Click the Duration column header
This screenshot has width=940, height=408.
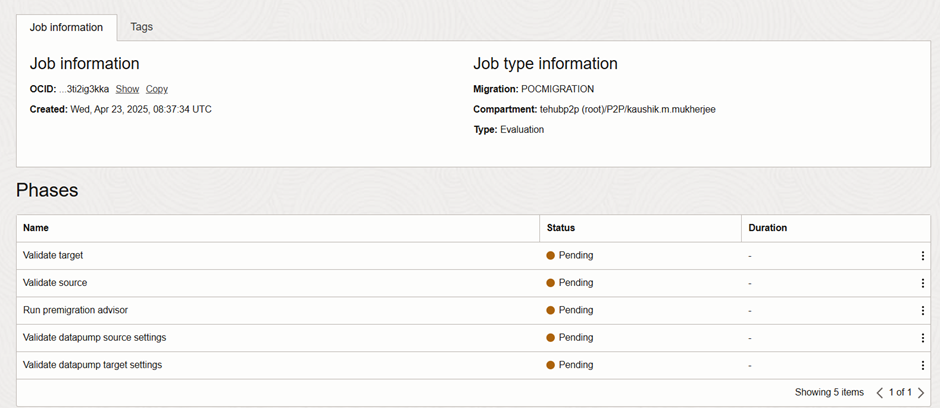click(x=768, y=228)
